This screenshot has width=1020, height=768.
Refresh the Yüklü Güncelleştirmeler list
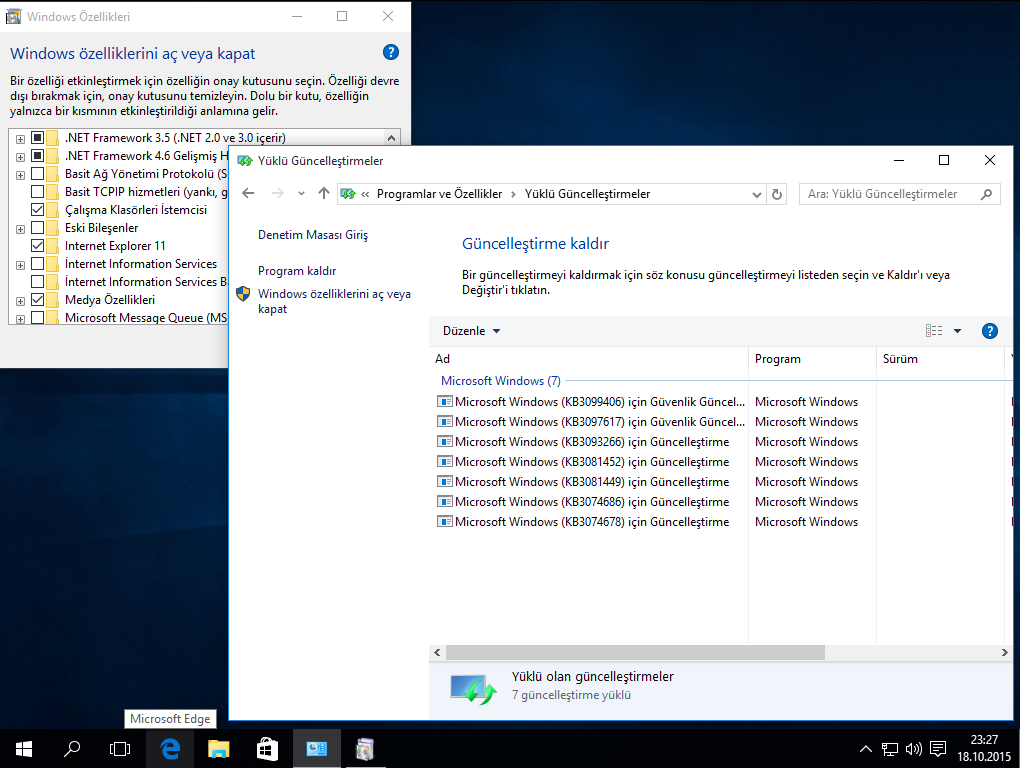tap(777, 194)
